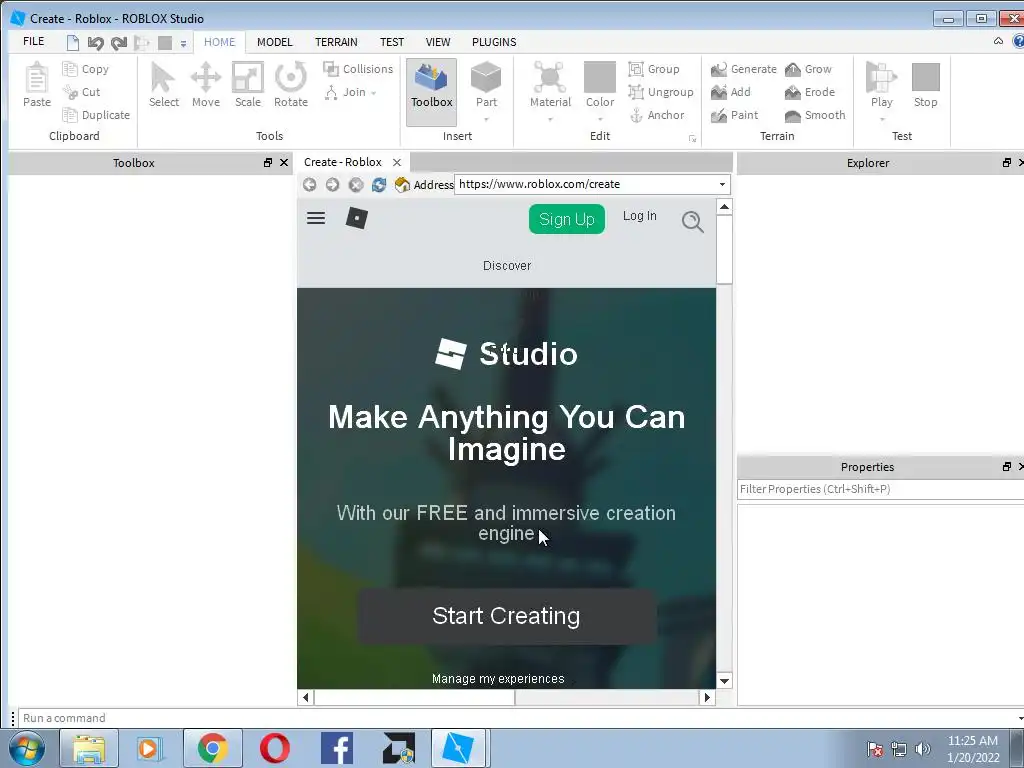This screenshot has height=768, width=1024.
Task: Click the Stop test button
Action: (x=925, y=85)
